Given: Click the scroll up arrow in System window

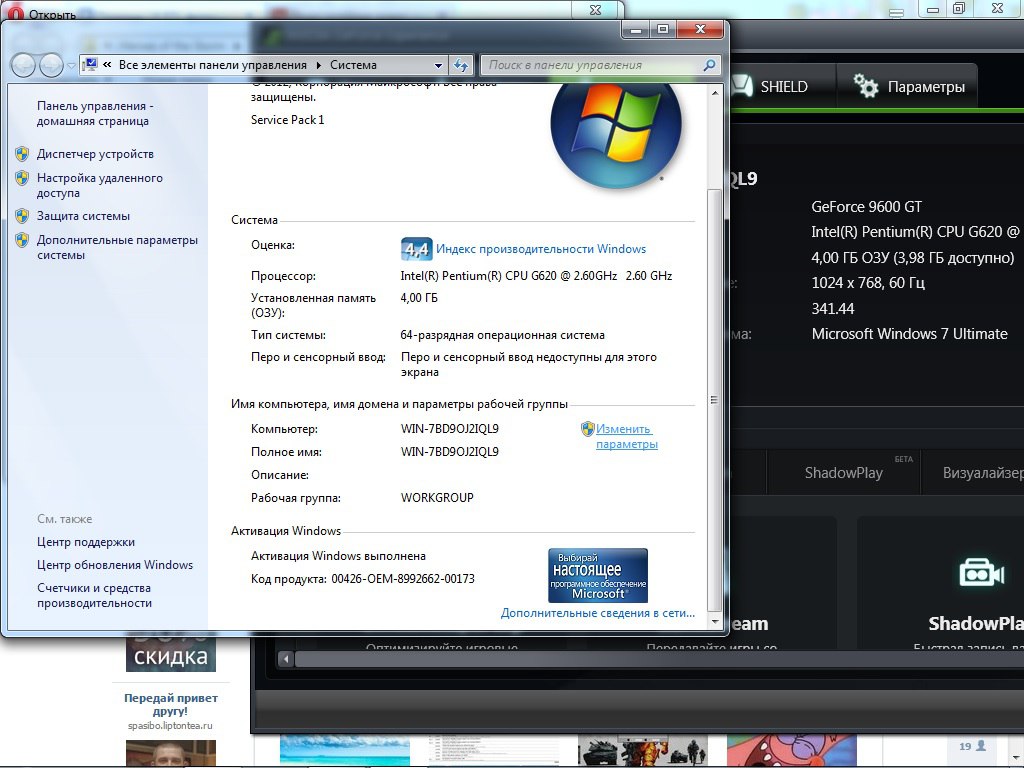Looking at the screenshot, I should click(714, 93).
